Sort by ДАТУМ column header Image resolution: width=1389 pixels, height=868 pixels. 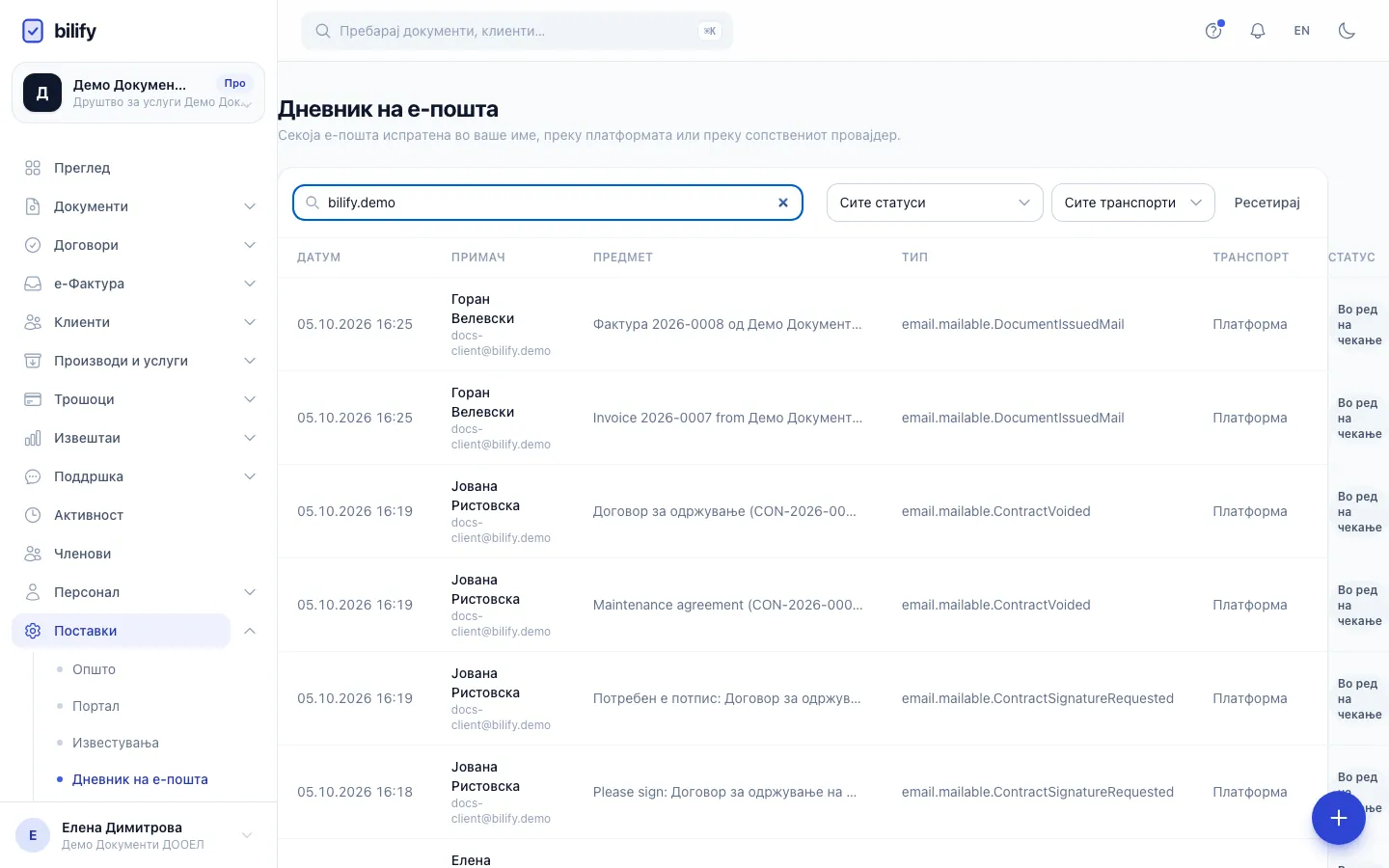coord(318,258)
